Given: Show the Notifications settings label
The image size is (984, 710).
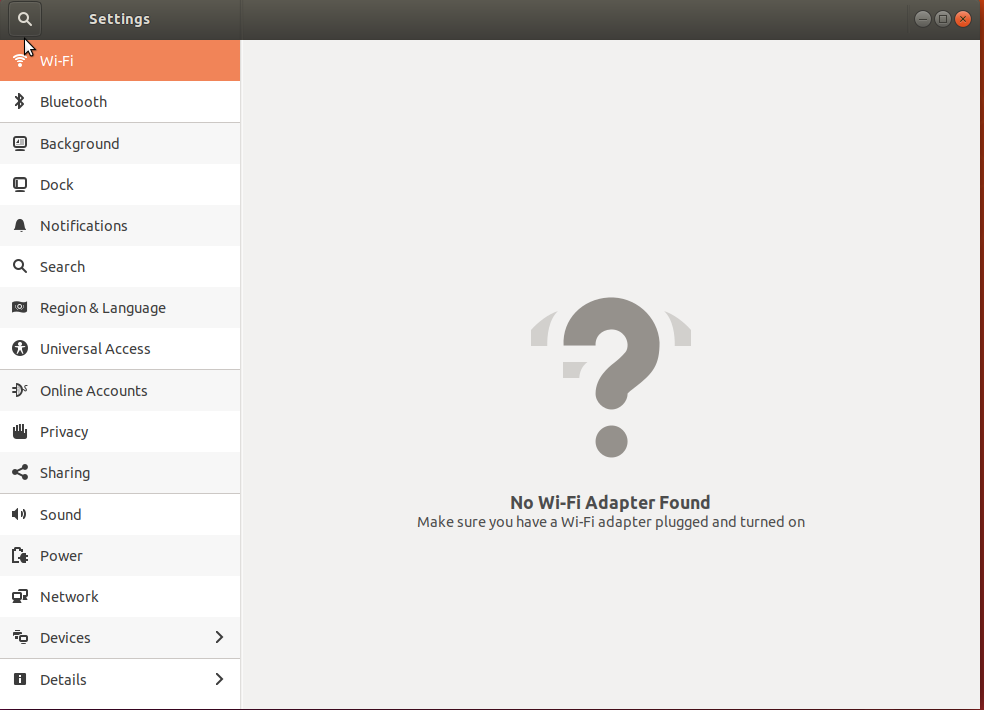Looking at the screenshot, I should point(83,226).
